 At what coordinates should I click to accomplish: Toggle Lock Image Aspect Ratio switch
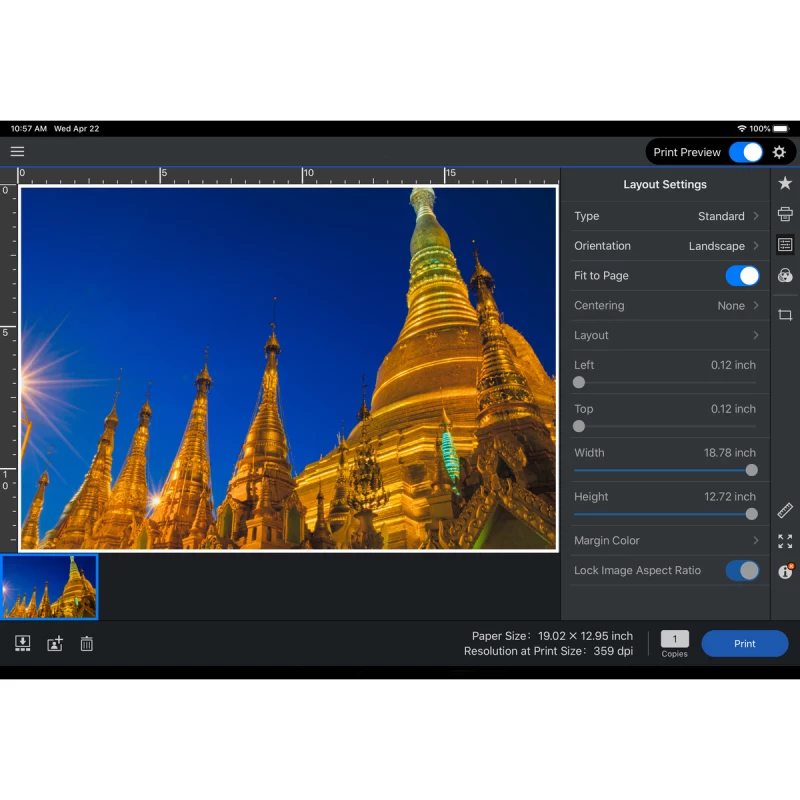point(742,571)
